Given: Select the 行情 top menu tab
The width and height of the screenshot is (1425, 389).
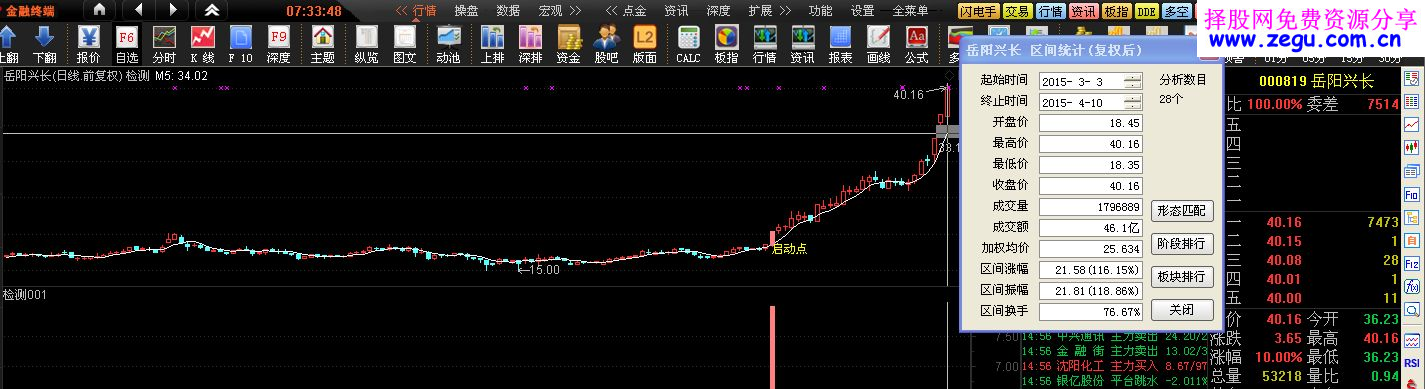Looking at the screenshot, I should [425, 10].
